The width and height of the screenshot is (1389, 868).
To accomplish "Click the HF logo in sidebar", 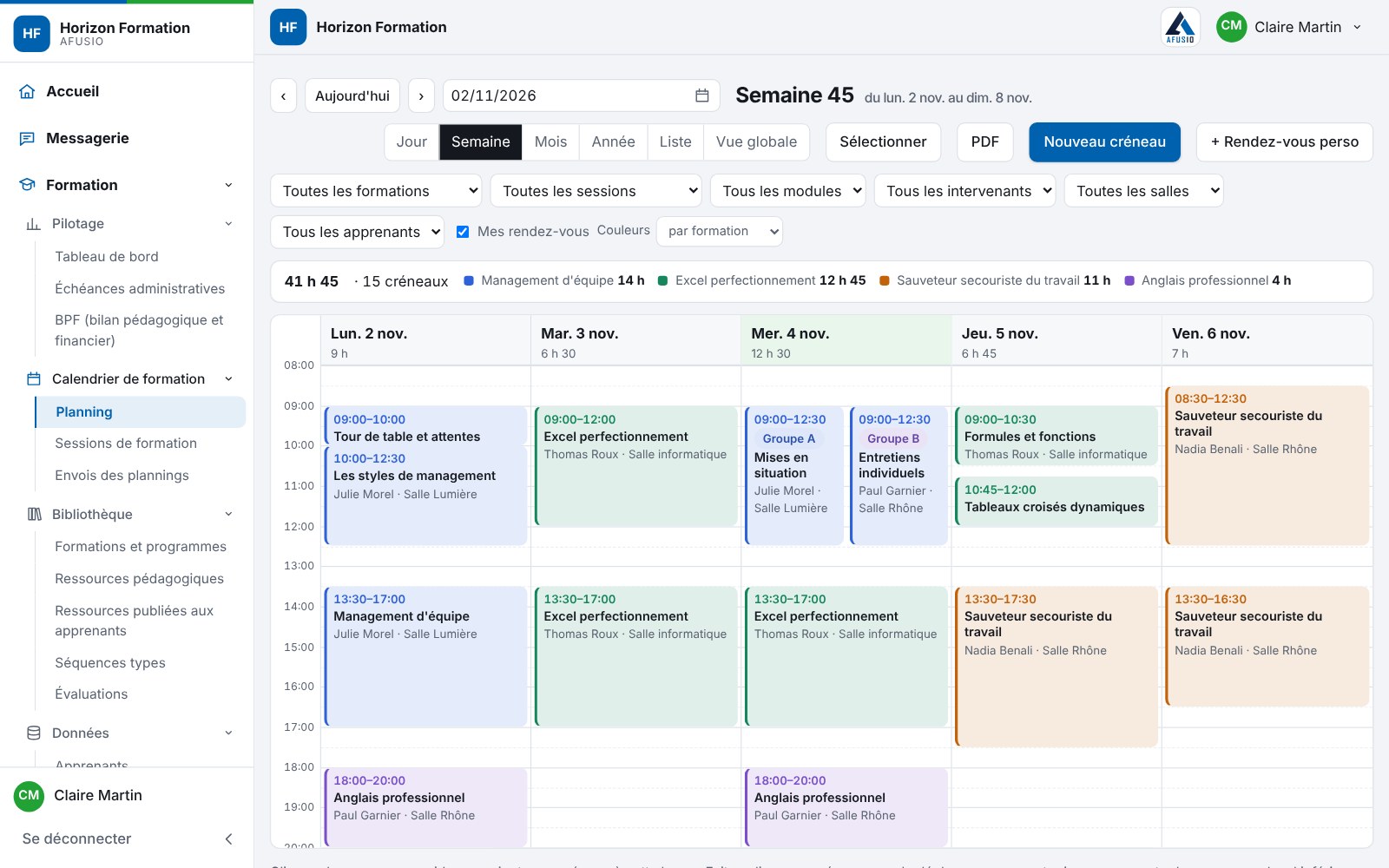I will click(32, 34).
